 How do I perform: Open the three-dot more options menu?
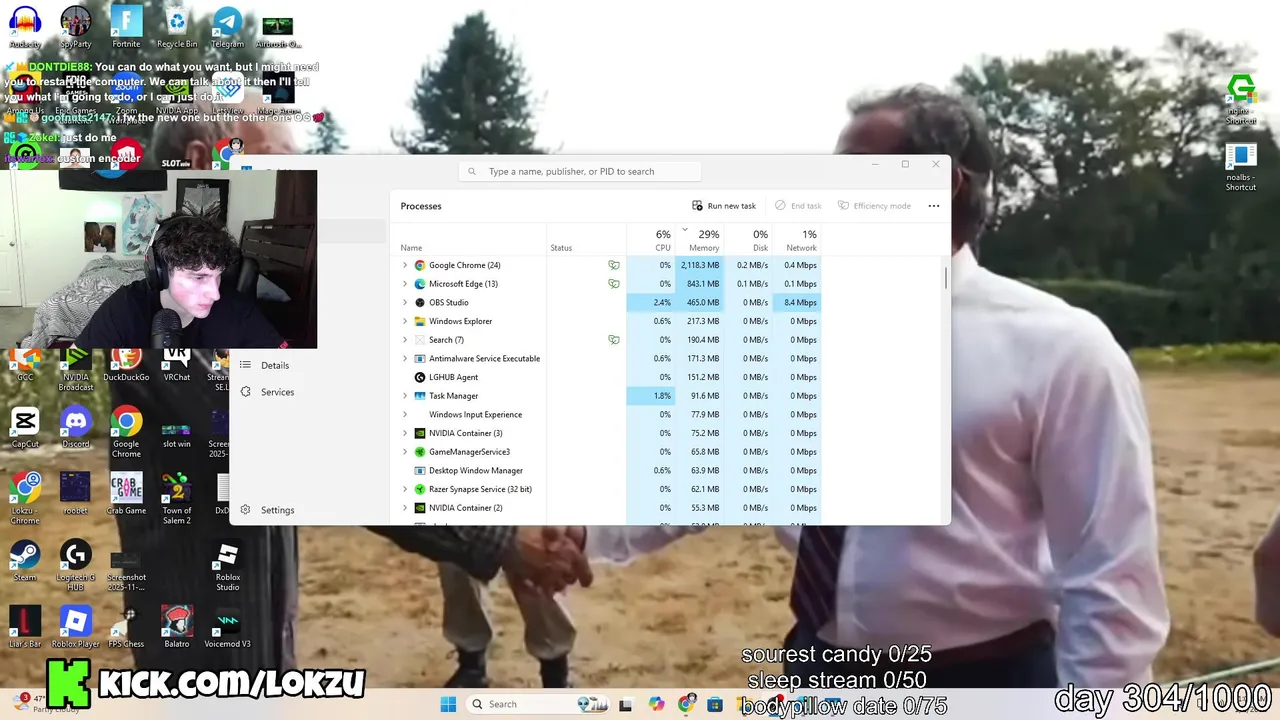click(x=934, y=206)
